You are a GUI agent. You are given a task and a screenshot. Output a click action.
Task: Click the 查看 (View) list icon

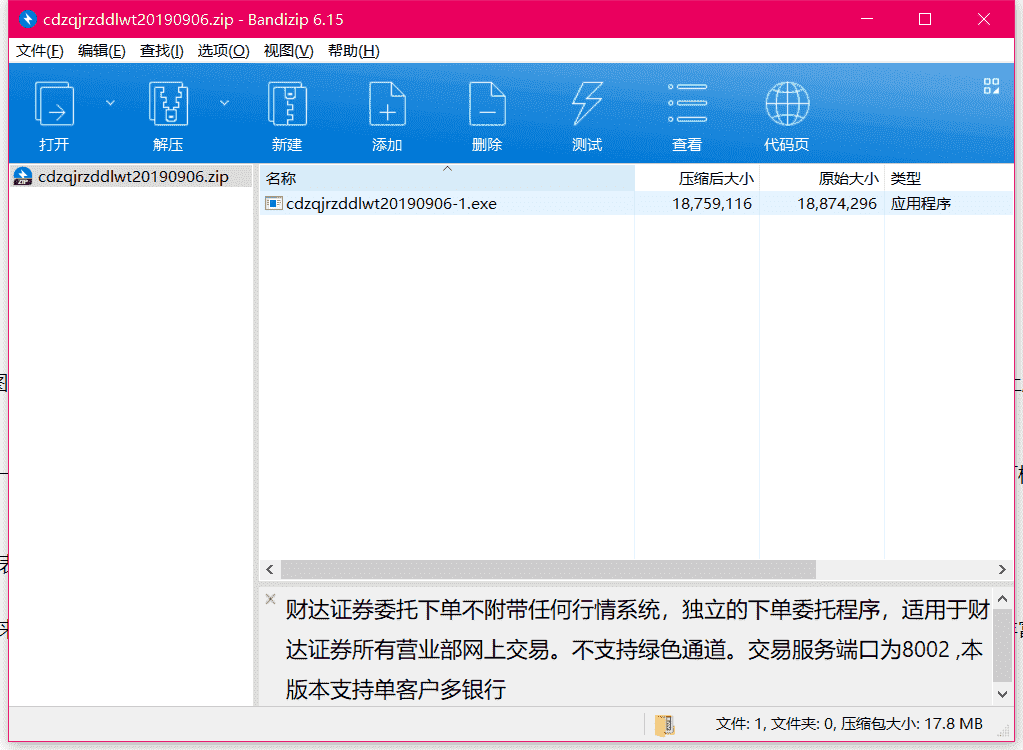click(687, 103)
